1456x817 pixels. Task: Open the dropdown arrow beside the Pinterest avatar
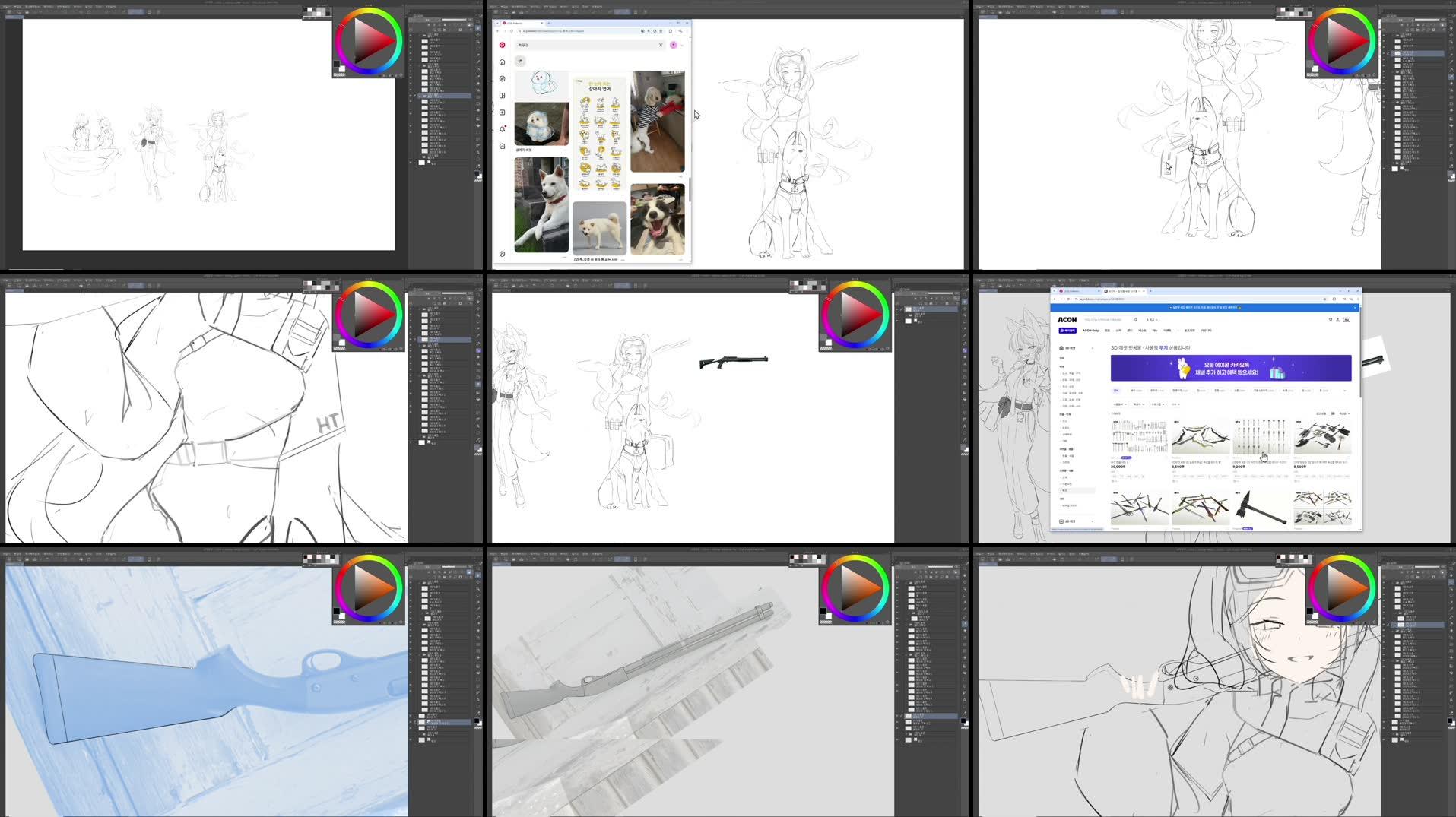(681, 45)
